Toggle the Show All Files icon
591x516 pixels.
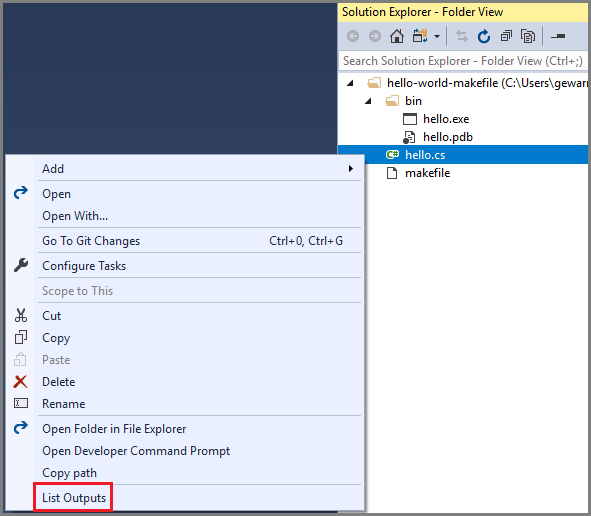pos(528,36)
